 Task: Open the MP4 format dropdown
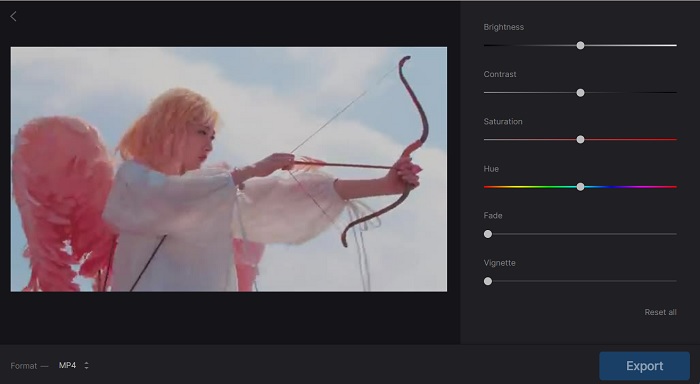click(x=74, y=365)
